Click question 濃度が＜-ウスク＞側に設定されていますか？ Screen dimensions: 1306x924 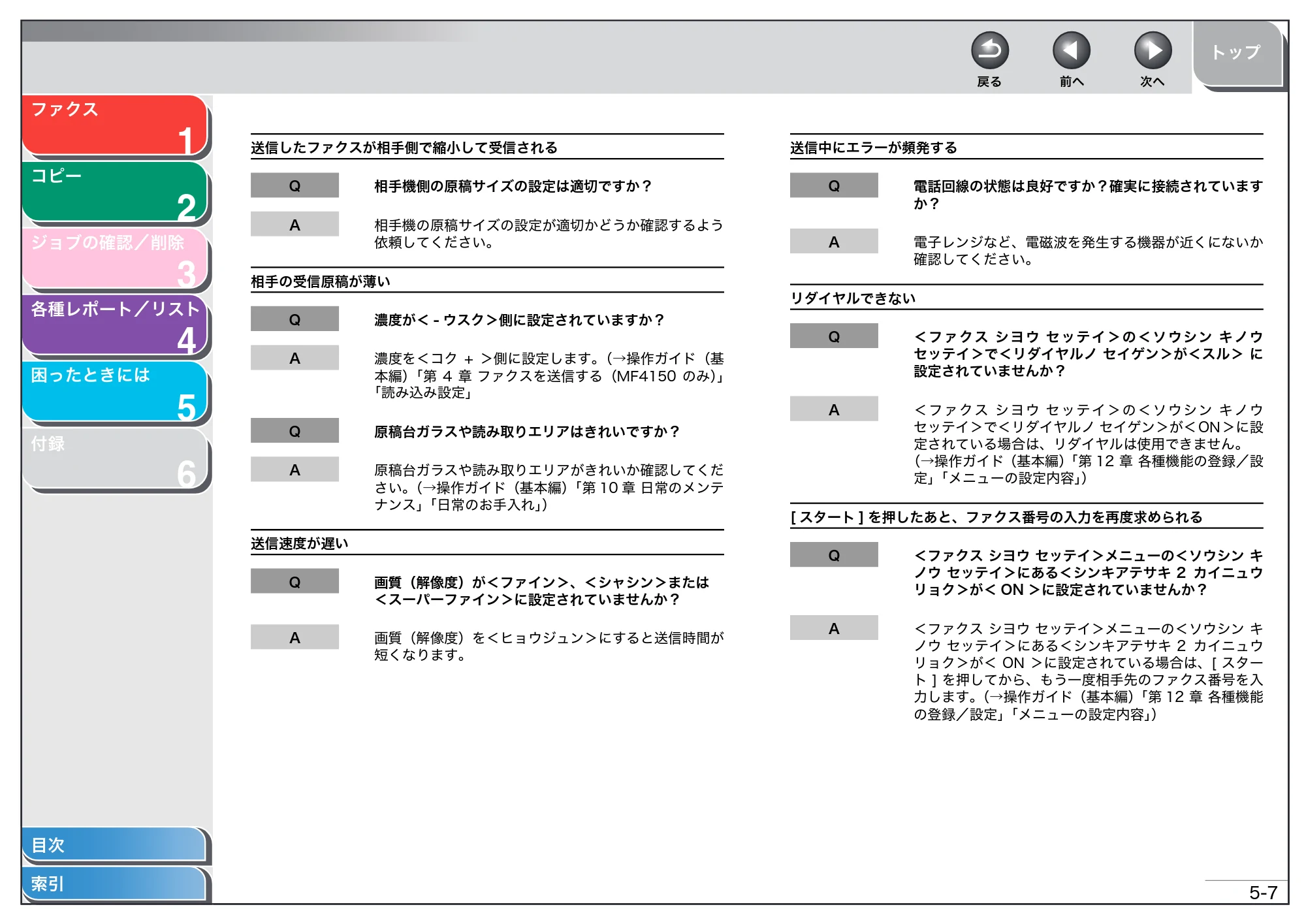coord(519,320)
